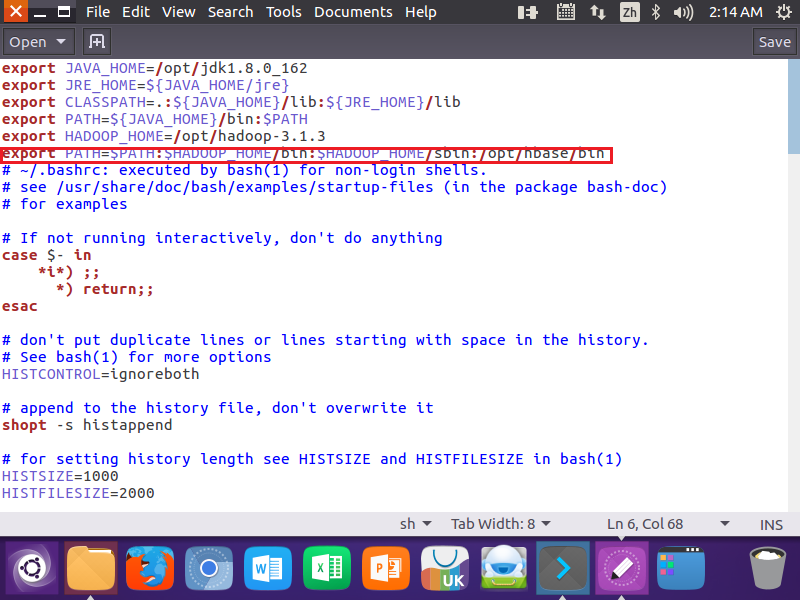Open the Files manager from the dock
This screenshot has height=600, width=800.
click(x=91, y=568)
